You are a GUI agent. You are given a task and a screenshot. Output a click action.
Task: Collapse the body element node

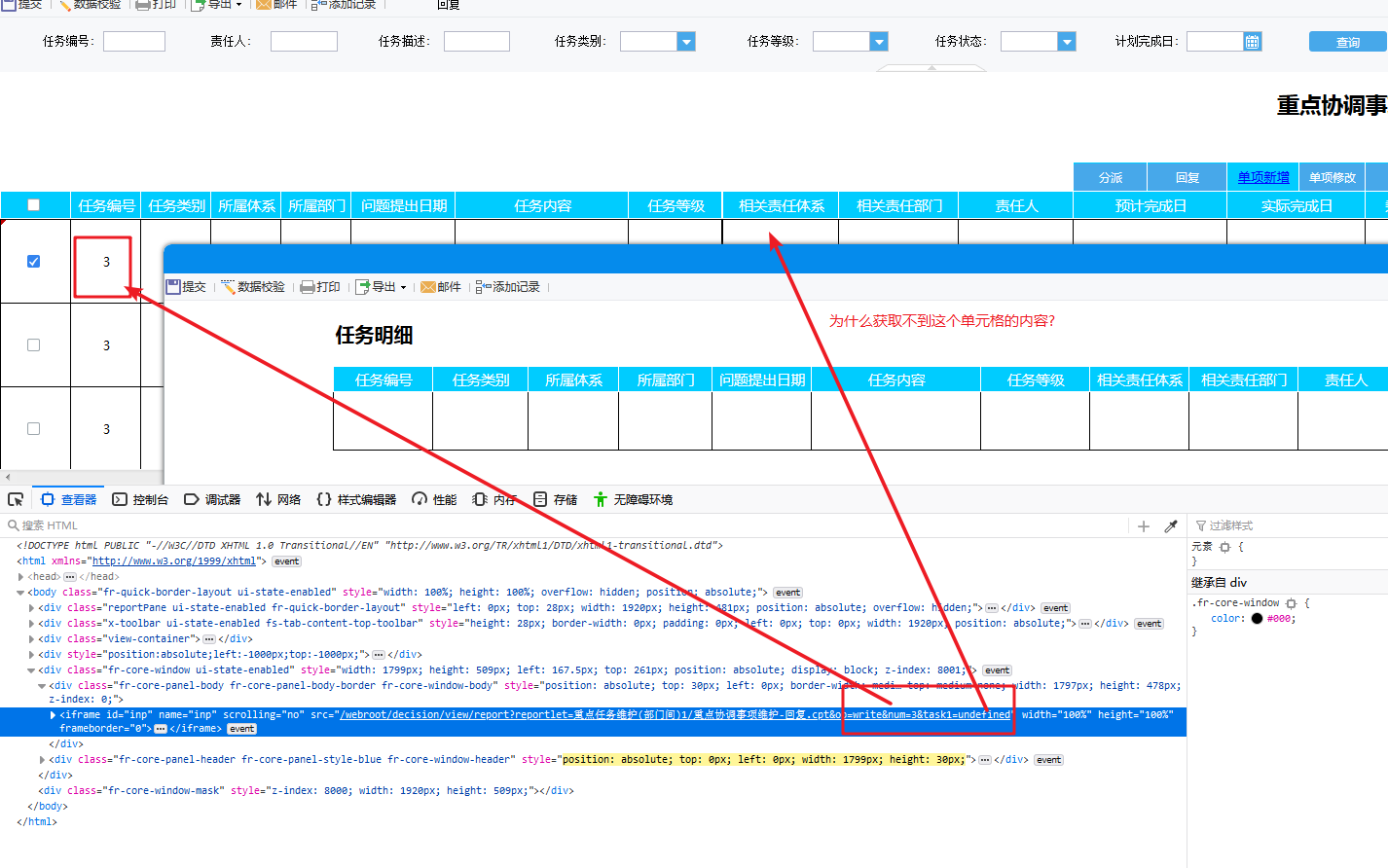21,593
